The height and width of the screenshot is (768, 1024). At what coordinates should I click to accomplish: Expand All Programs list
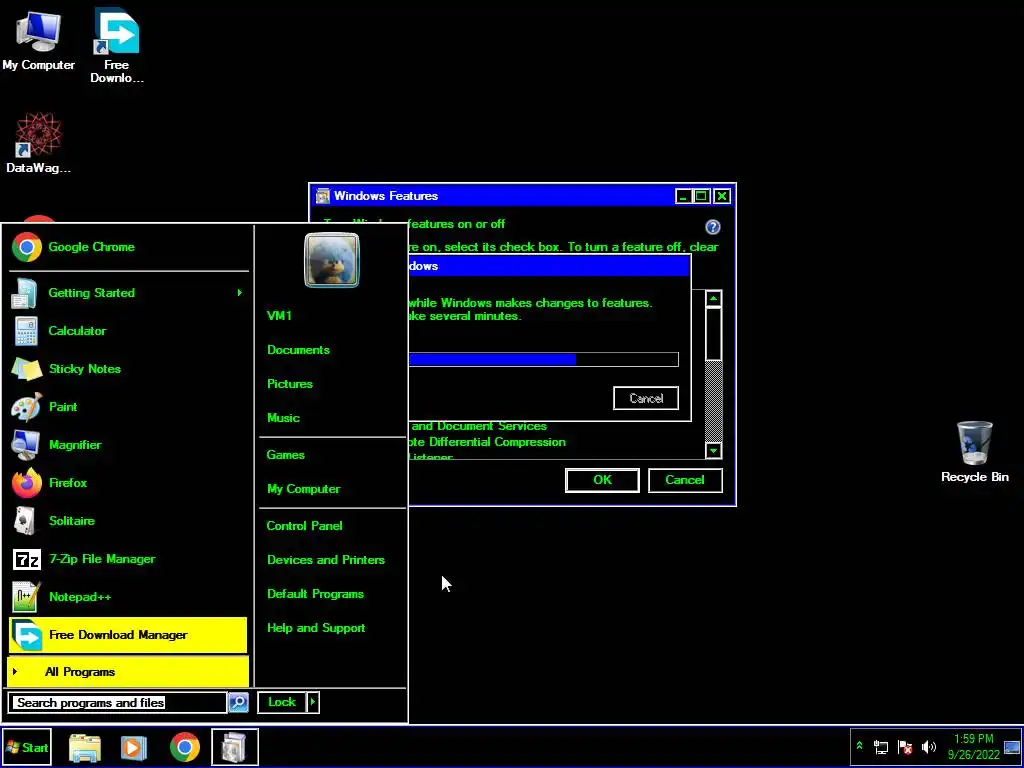[127, 672]
